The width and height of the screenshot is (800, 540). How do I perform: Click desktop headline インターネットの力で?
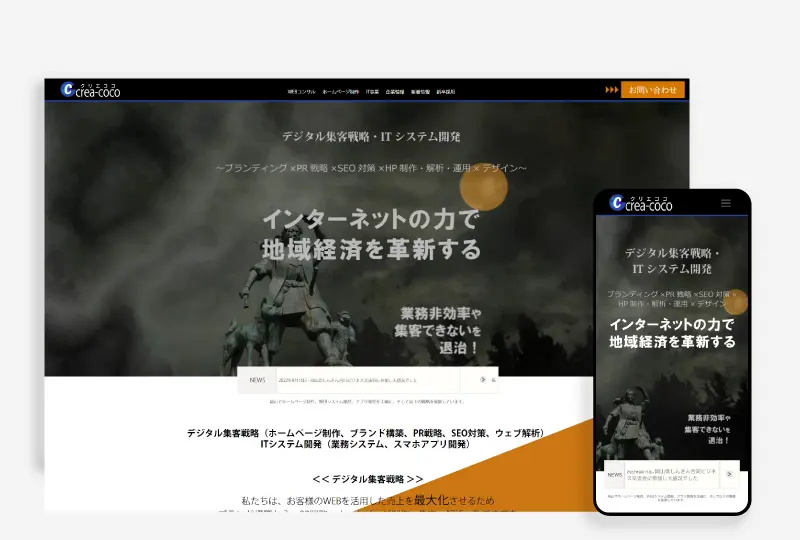[x=371, y=219]
